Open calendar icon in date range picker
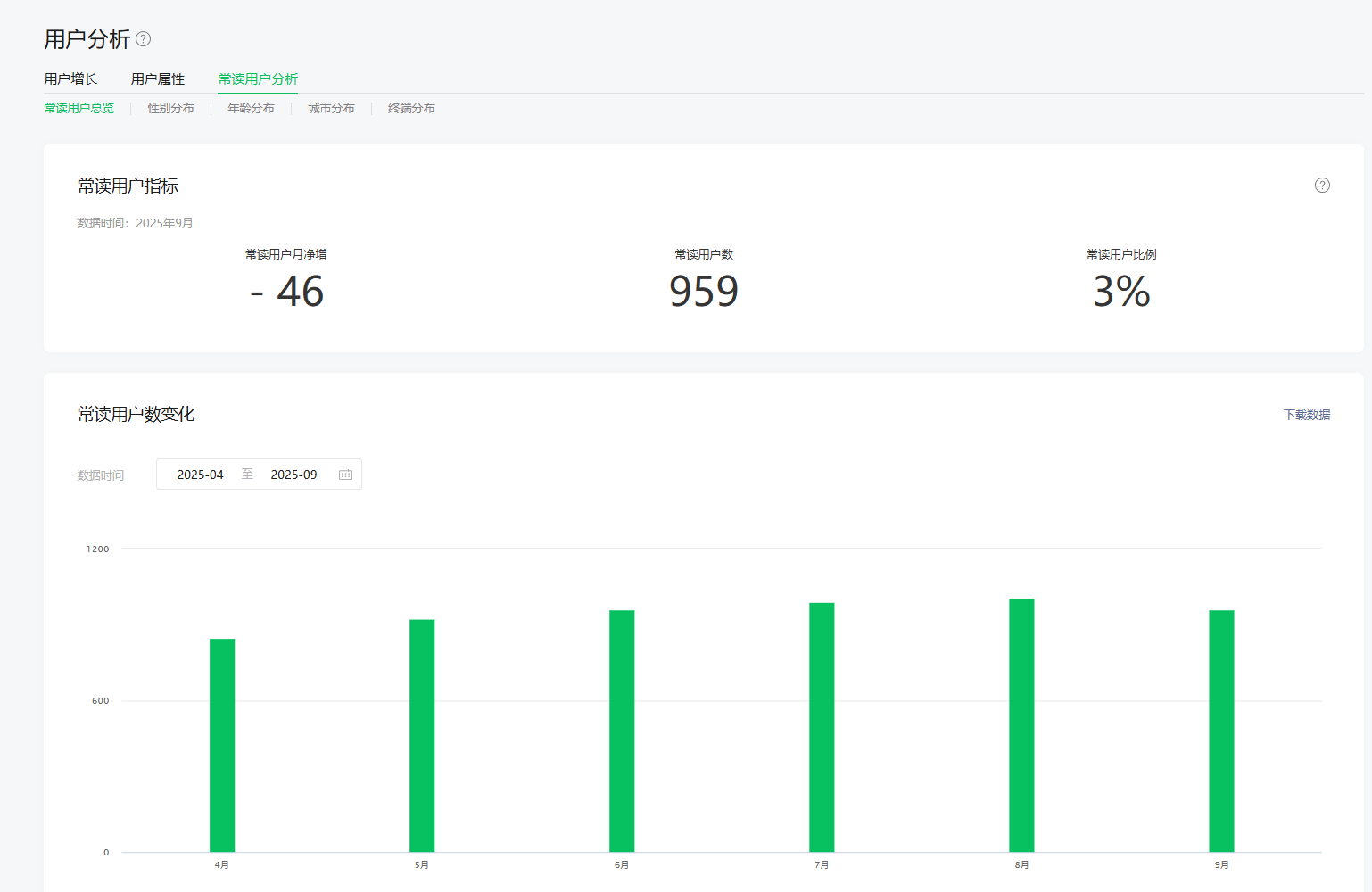Screen dimensions: 1372x892 pyautogui.click(x=345, y=475)
